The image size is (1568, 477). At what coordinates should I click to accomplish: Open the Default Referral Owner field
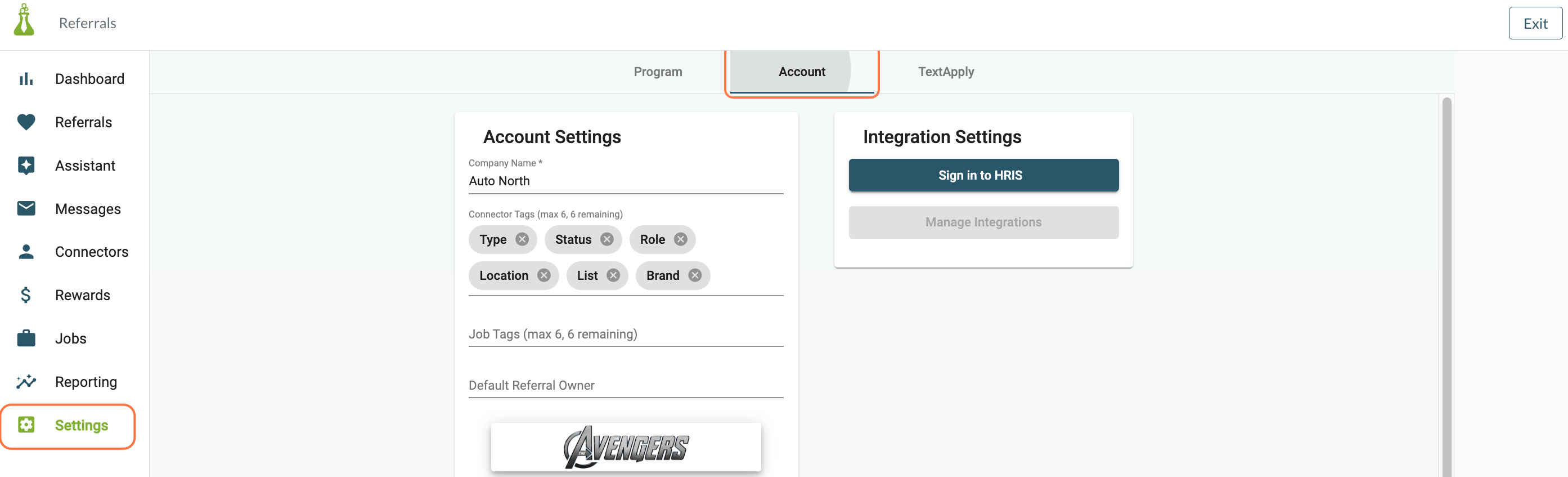click(x=625, y=385)
